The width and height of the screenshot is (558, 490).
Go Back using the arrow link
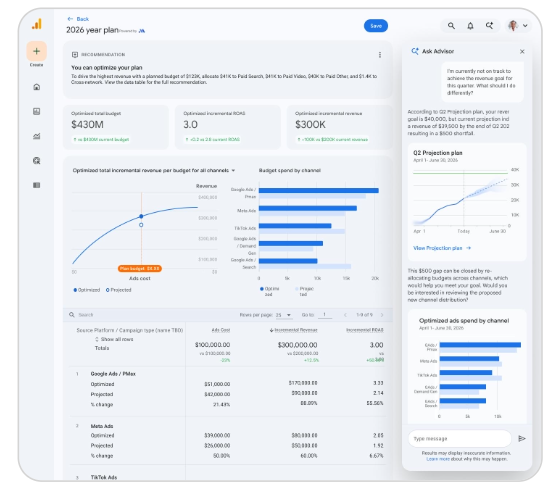coord(78,19)
